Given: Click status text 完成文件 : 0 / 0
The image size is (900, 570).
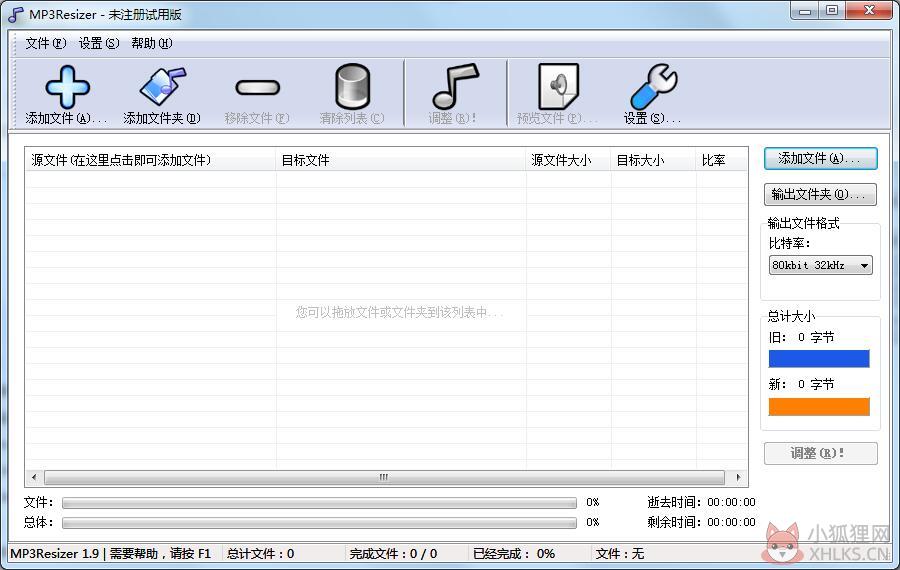Looking at the screenshot, I should pyautogui.click(x=393, y=554).
